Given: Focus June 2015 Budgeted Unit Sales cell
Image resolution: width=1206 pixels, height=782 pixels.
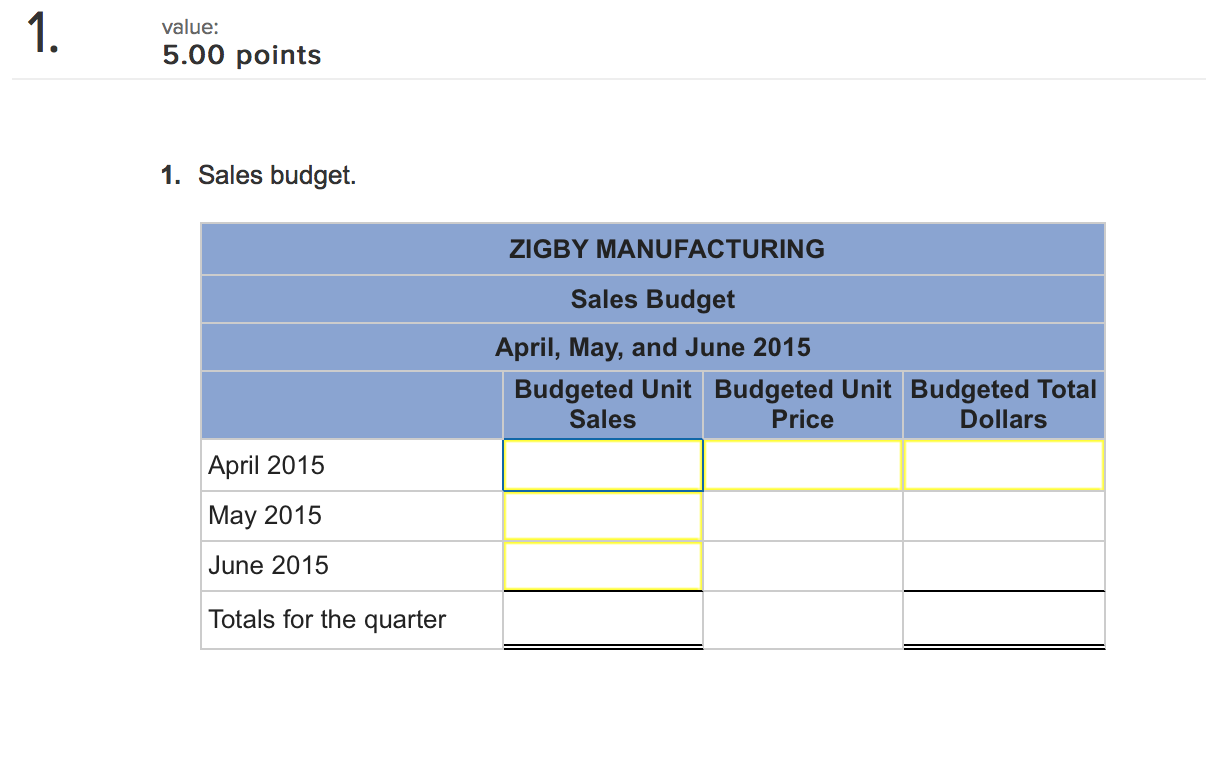Looking at the screenshot, I should (x=602, y=566).
